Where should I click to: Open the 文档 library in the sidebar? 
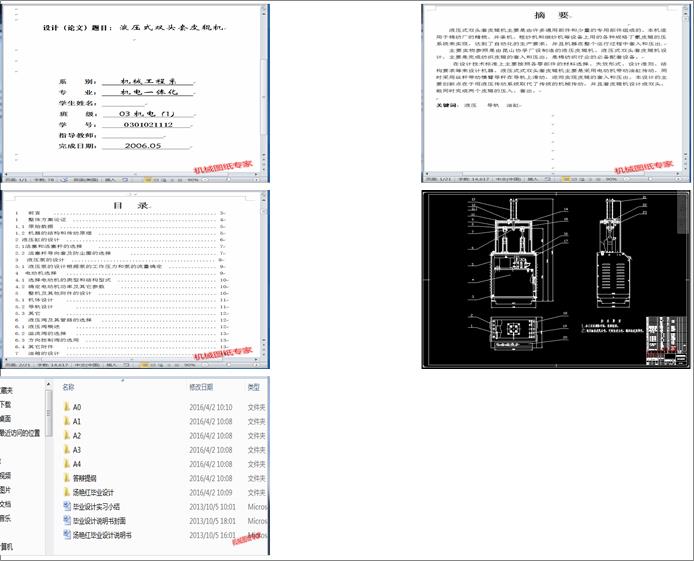(5, 504)
